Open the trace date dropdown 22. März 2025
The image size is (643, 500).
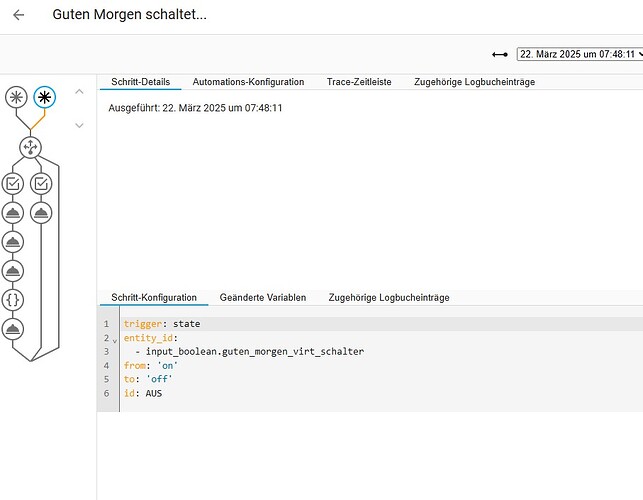580,54
